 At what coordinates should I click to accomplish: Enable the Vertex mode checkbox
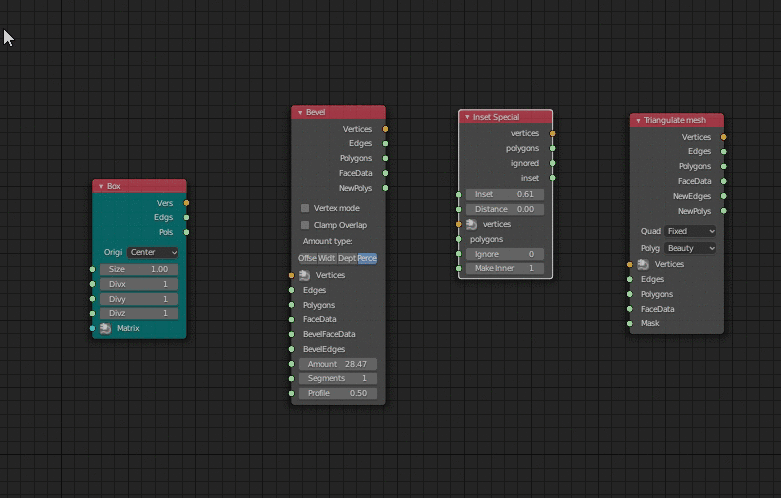point(305,208)
